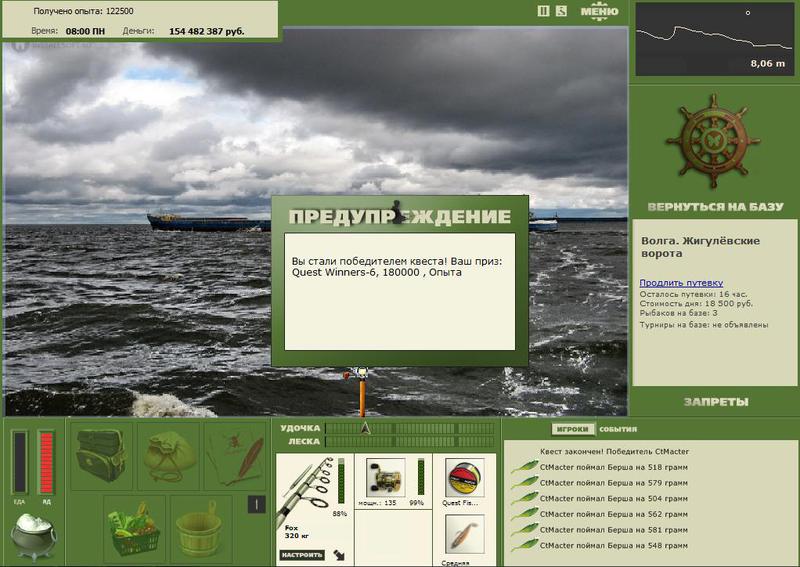This screenshot has width=800, height=567.
Task: Switch to the СОБЫТИЯ tab
Action: pos(618,429)
